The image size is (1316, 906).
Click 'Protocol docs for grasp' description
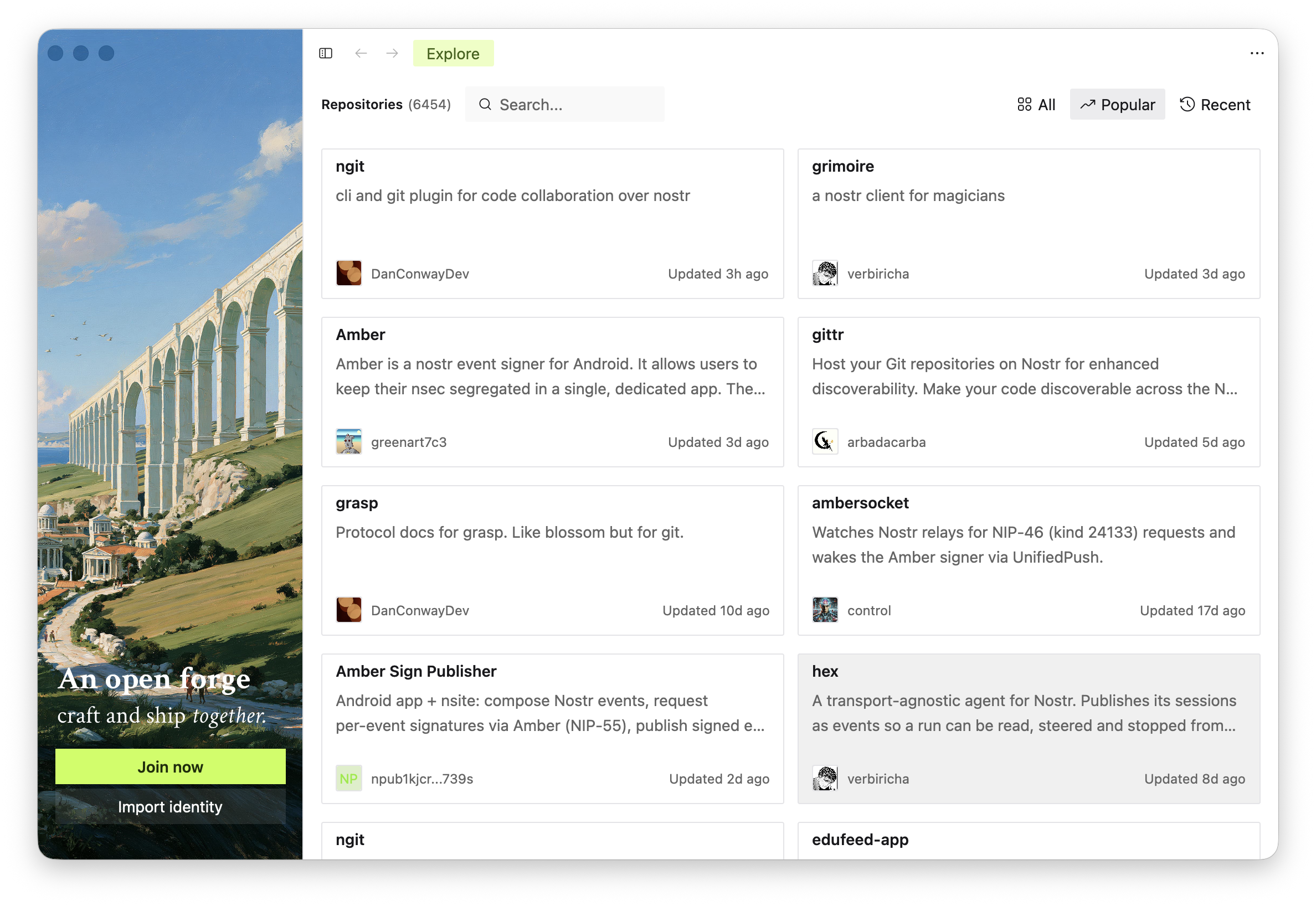coord(509,533)
